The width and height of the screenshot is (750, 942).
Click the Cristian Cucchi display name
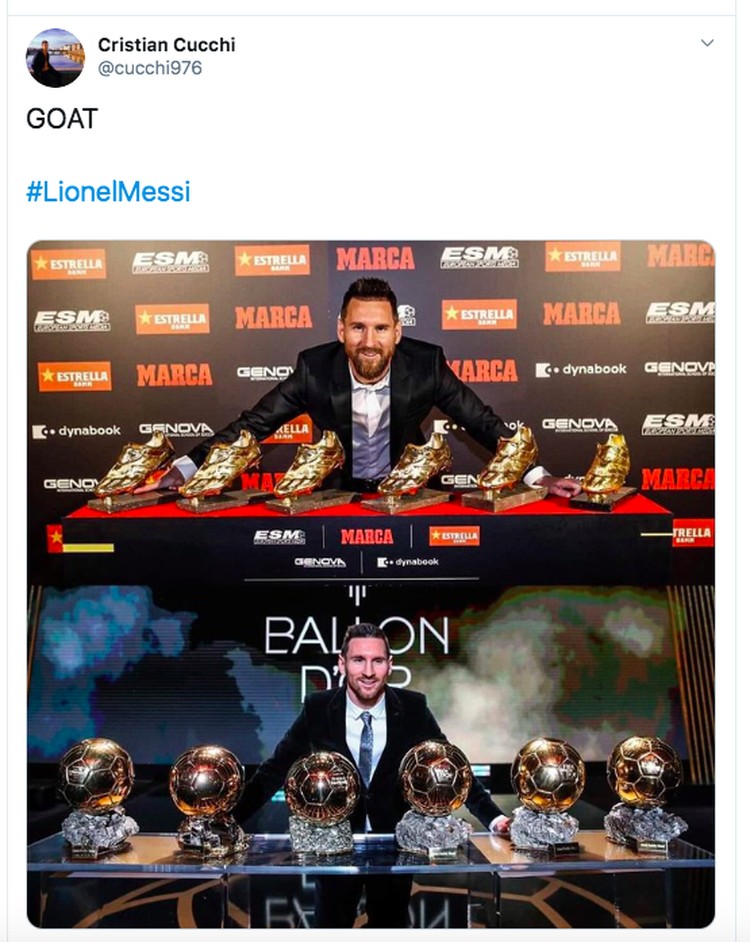click(166, 44)
